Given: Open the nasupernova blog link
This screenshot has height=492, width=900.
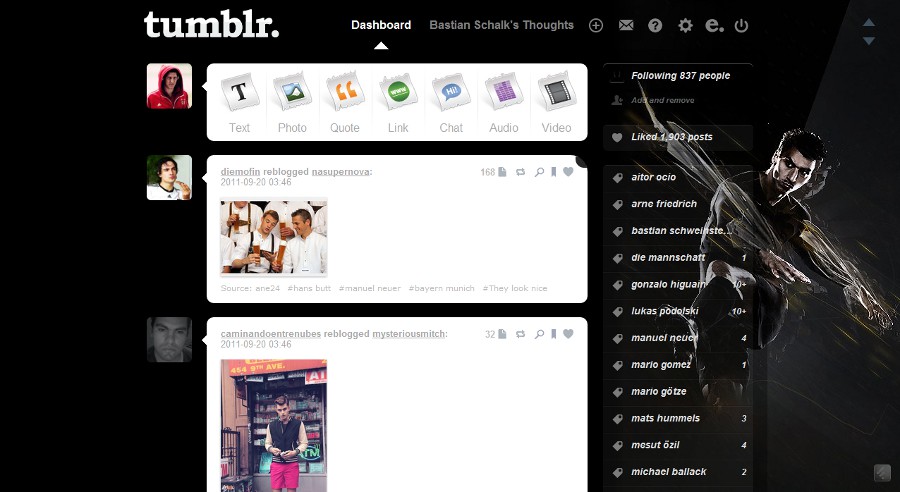Looking at the screenshot, I should pyautogui.click(x=340, y=172).
